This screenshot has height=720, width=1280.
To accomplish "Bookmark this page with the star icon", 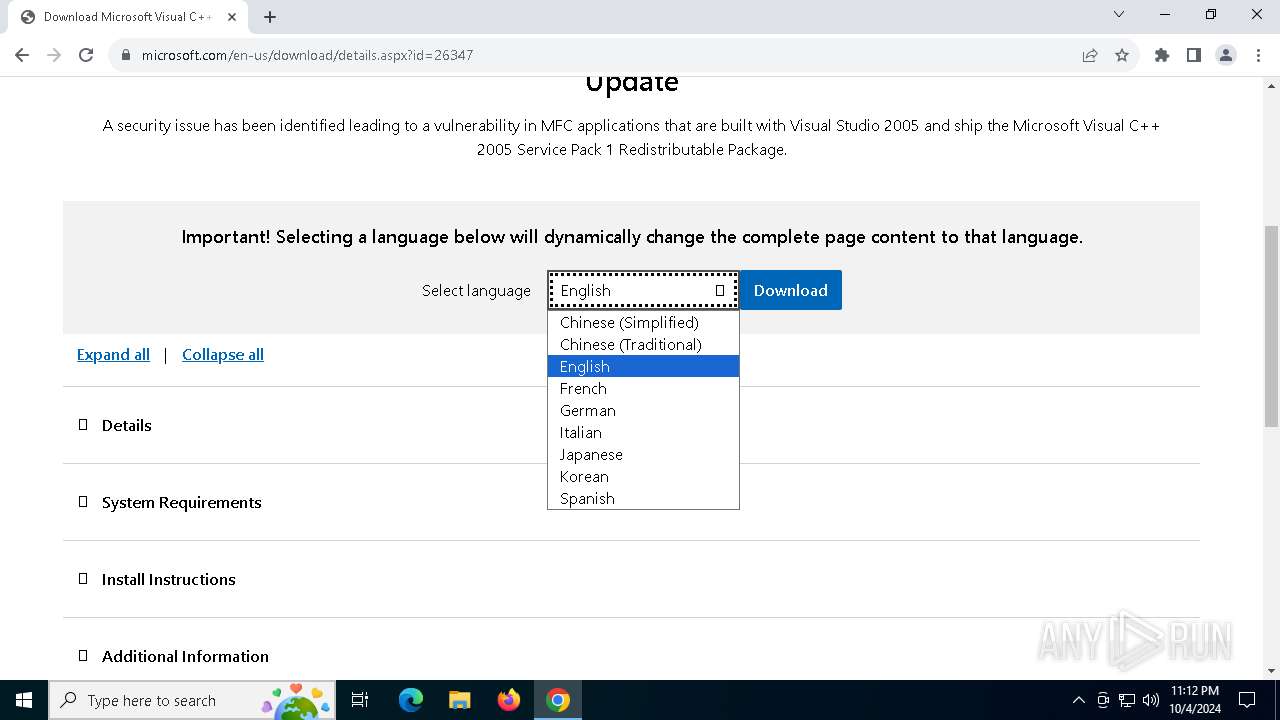I will pyautogui.click(x=1122, y=55).
